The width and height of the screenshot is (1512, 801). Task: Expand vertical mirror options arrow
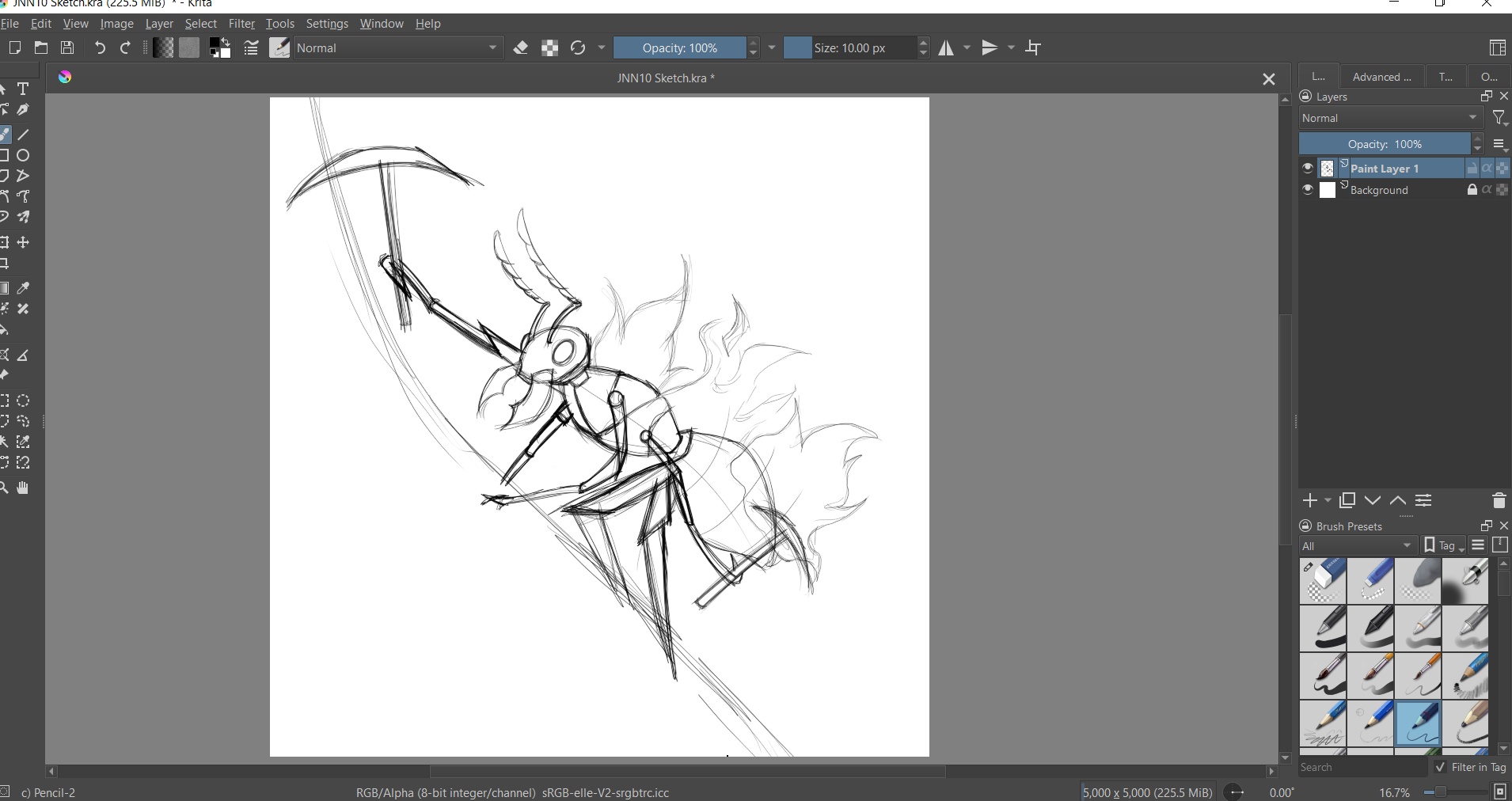[x=1011, y=48]
